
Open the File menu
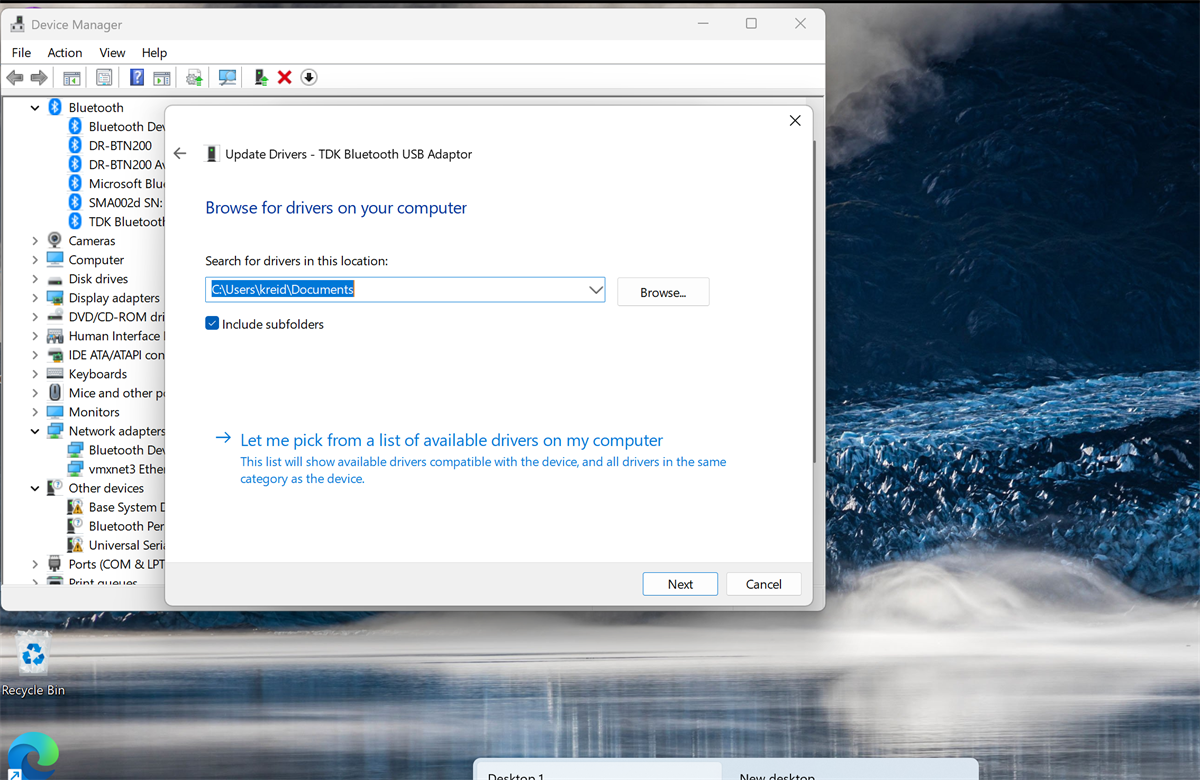point(21,53)
